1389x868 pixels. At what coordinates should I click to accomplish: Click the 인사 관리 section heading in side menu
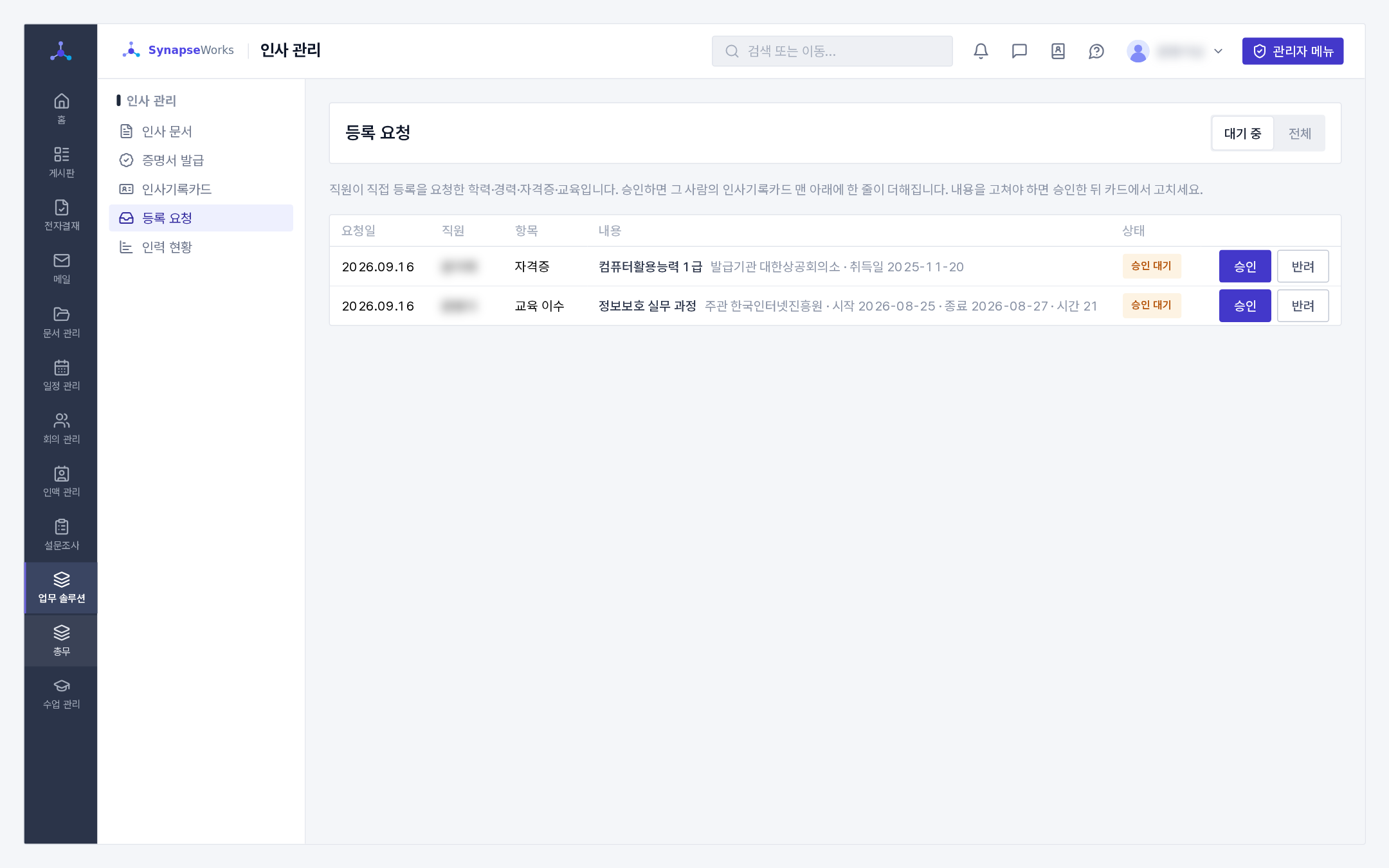[x=151, y=100]
